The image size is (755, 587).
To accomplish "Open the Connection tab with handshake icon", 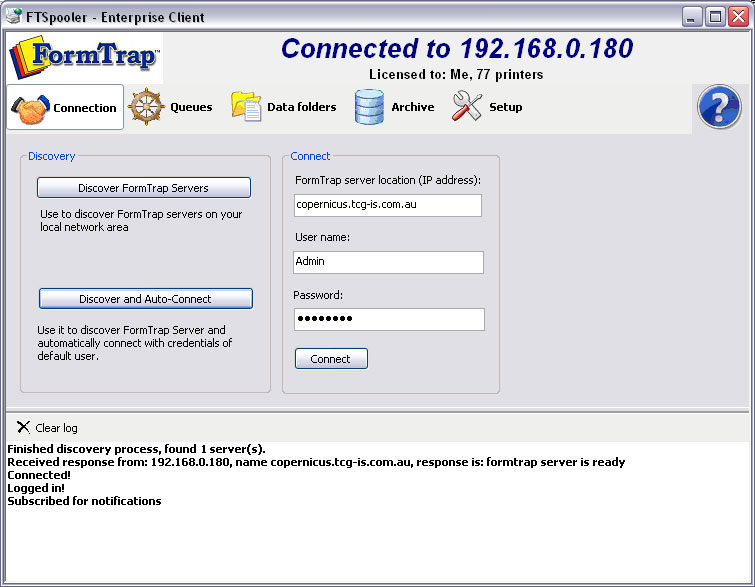I will coord(66,107).
